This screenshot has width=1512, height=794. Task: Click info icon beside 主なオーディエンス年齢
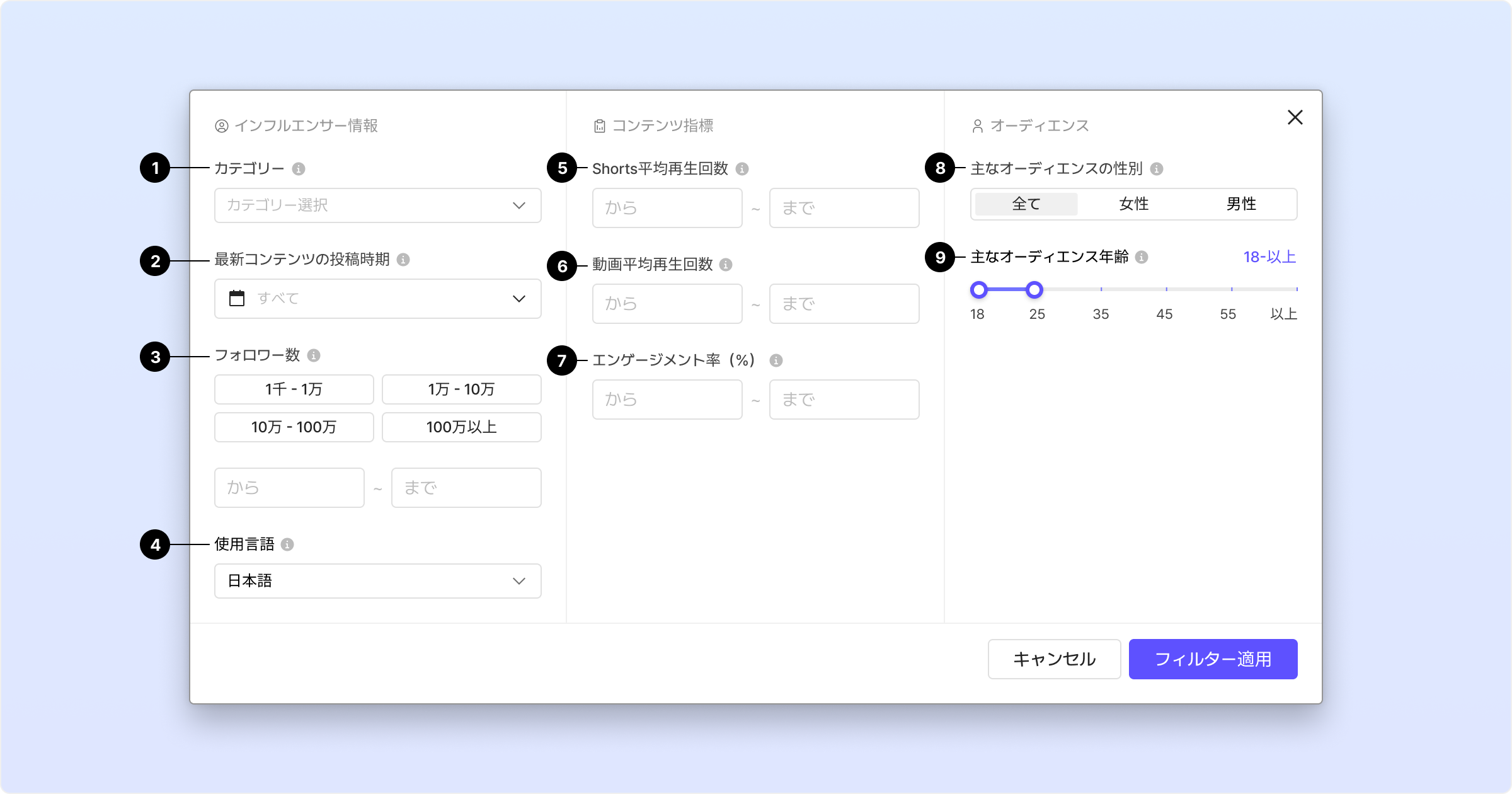[x=1142, y=257]
